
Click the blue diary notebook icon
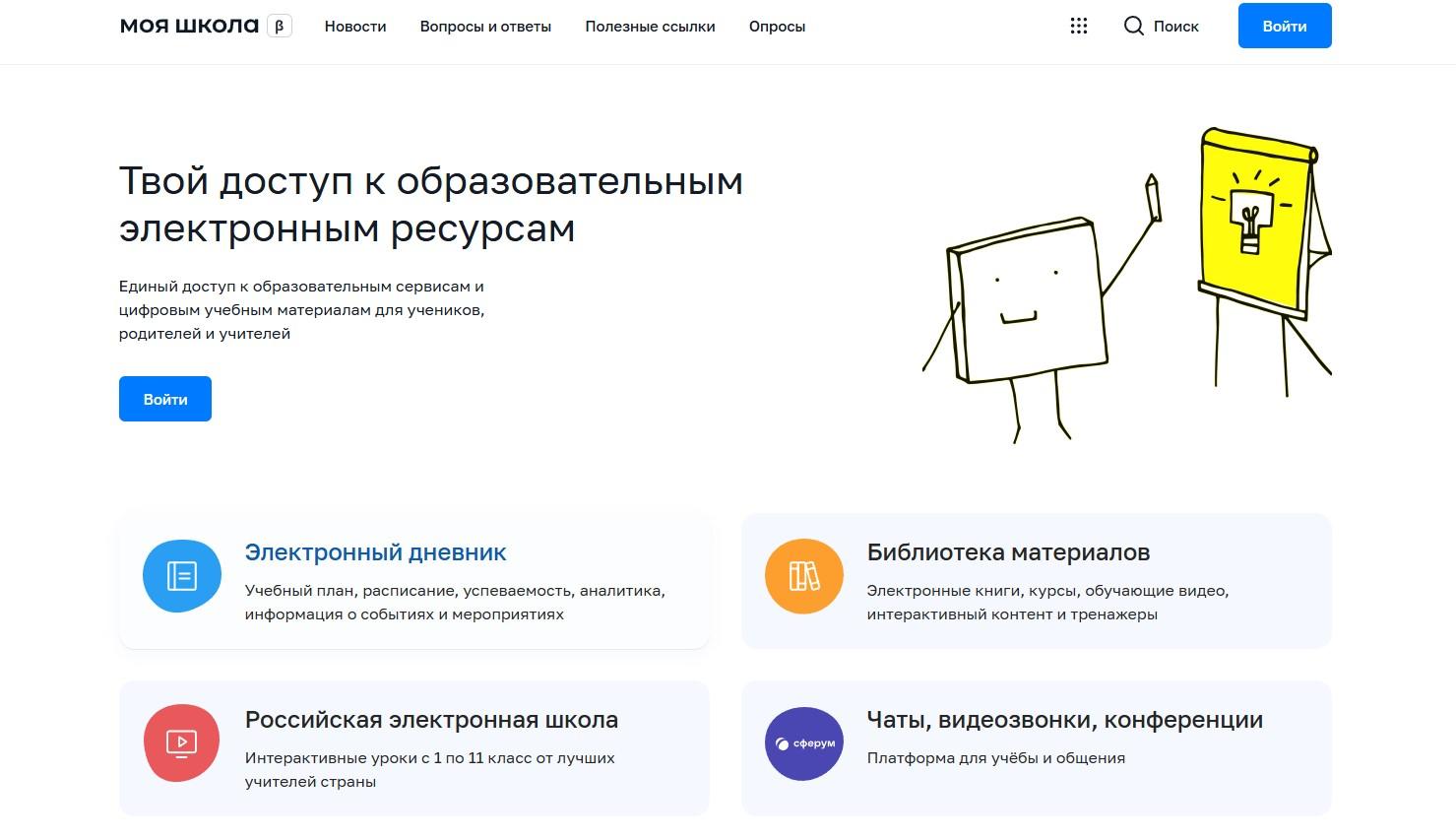click(182, 576)
